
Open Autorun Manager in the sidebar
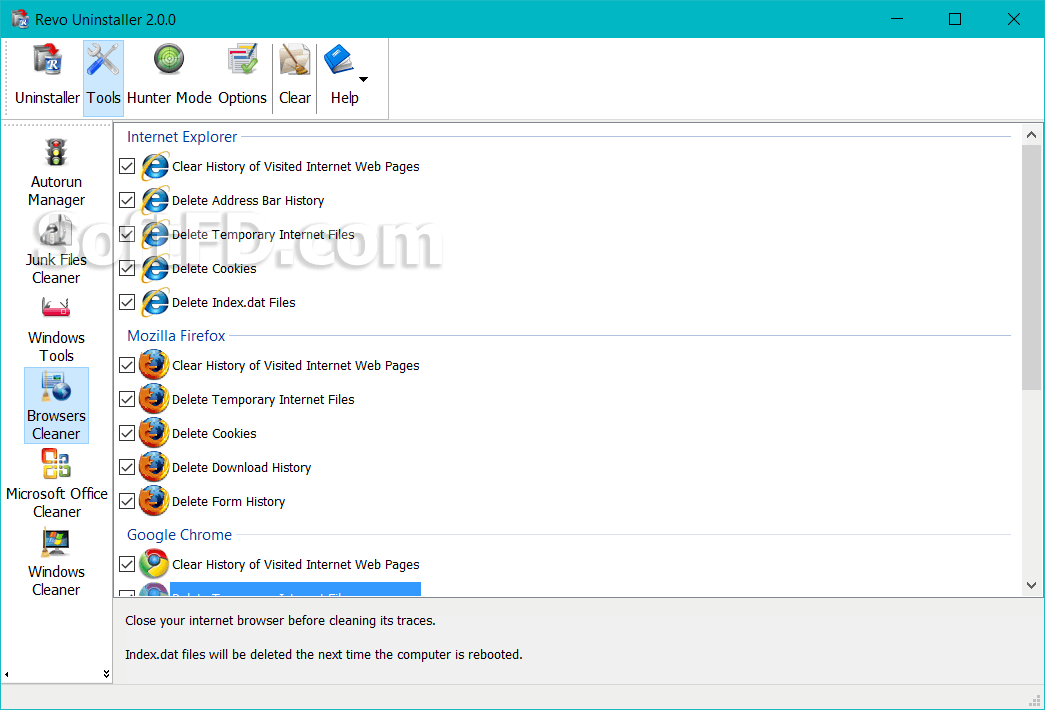tap(57, 173)
